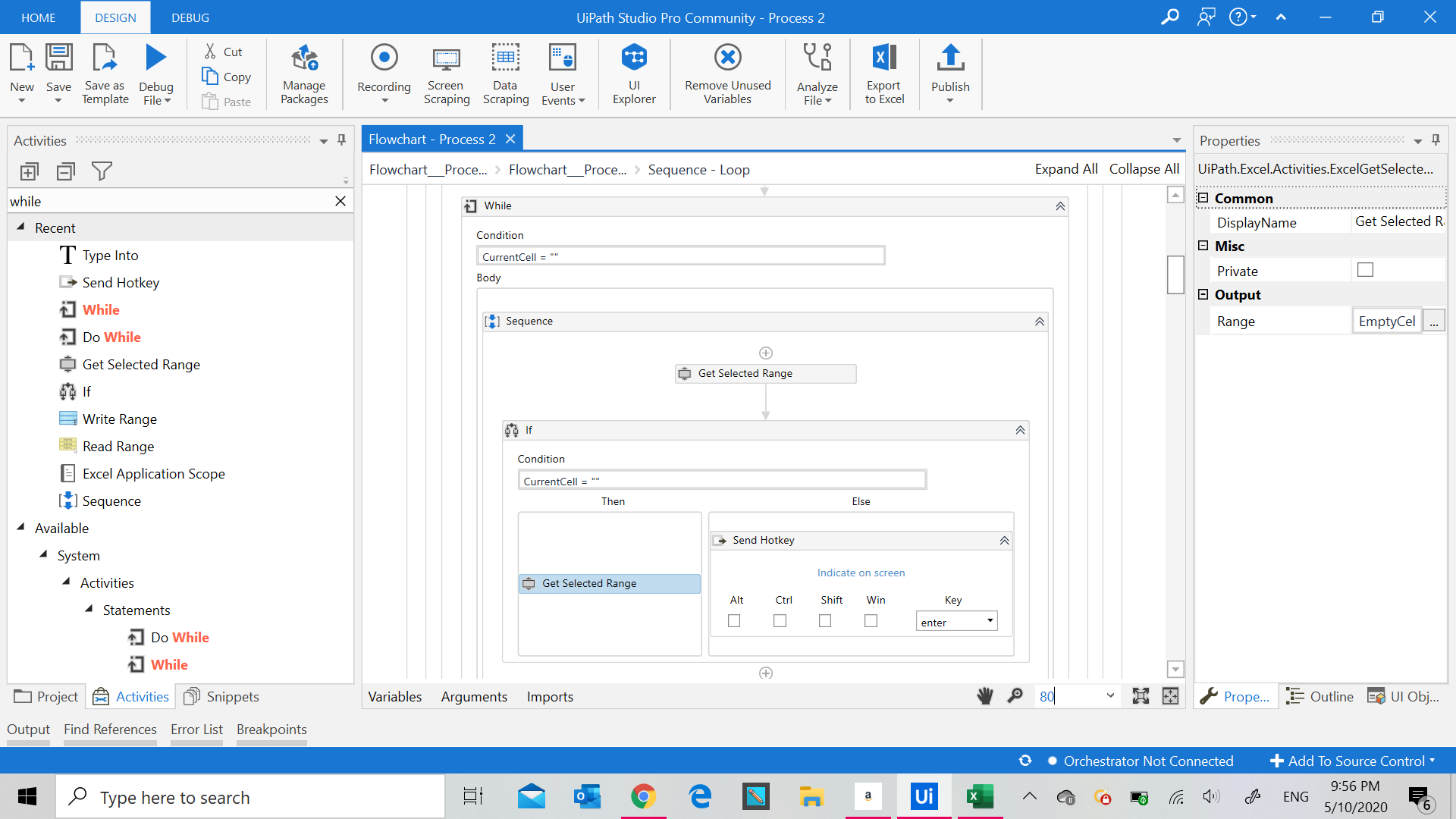Click Collapse All in designer
The width and height of the screenshot is (1456, 819).
[x=1144, y=169]
